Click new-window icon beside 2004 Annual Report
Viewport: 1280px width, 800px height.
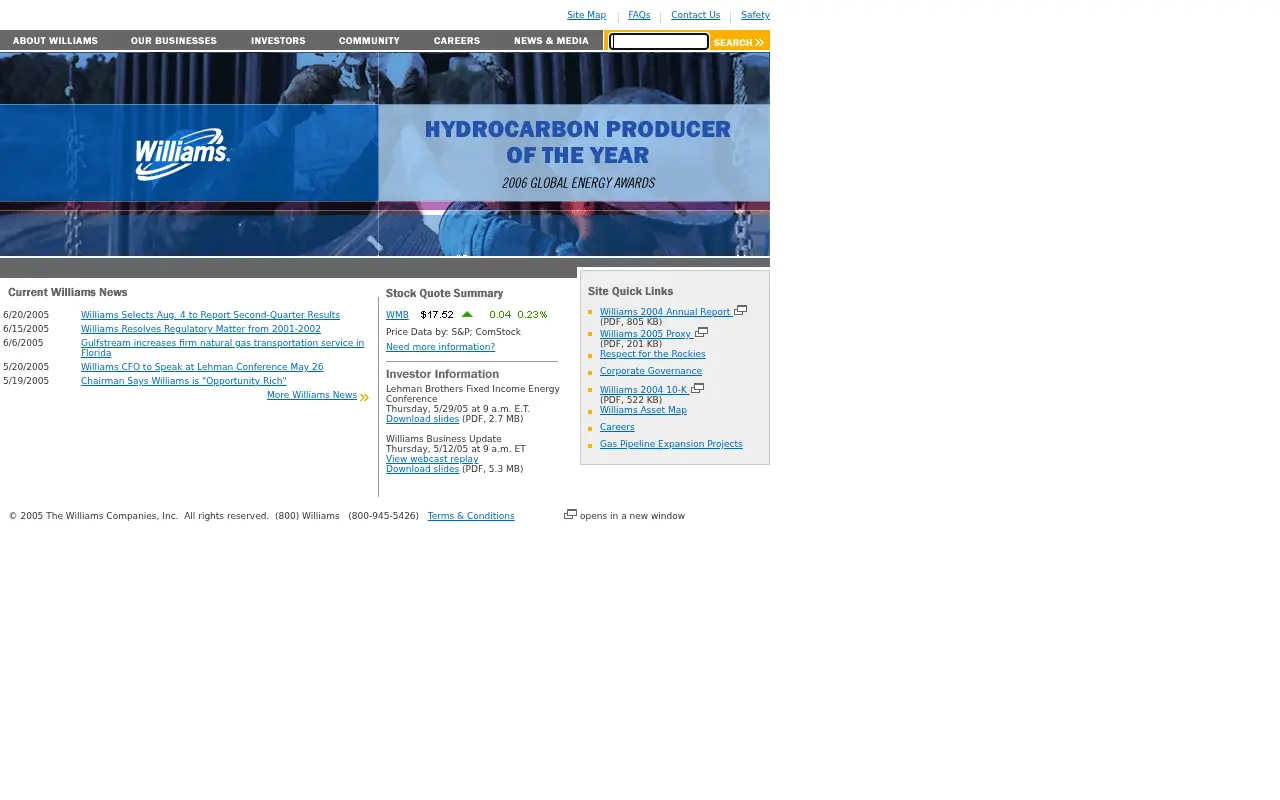point(740,311)
